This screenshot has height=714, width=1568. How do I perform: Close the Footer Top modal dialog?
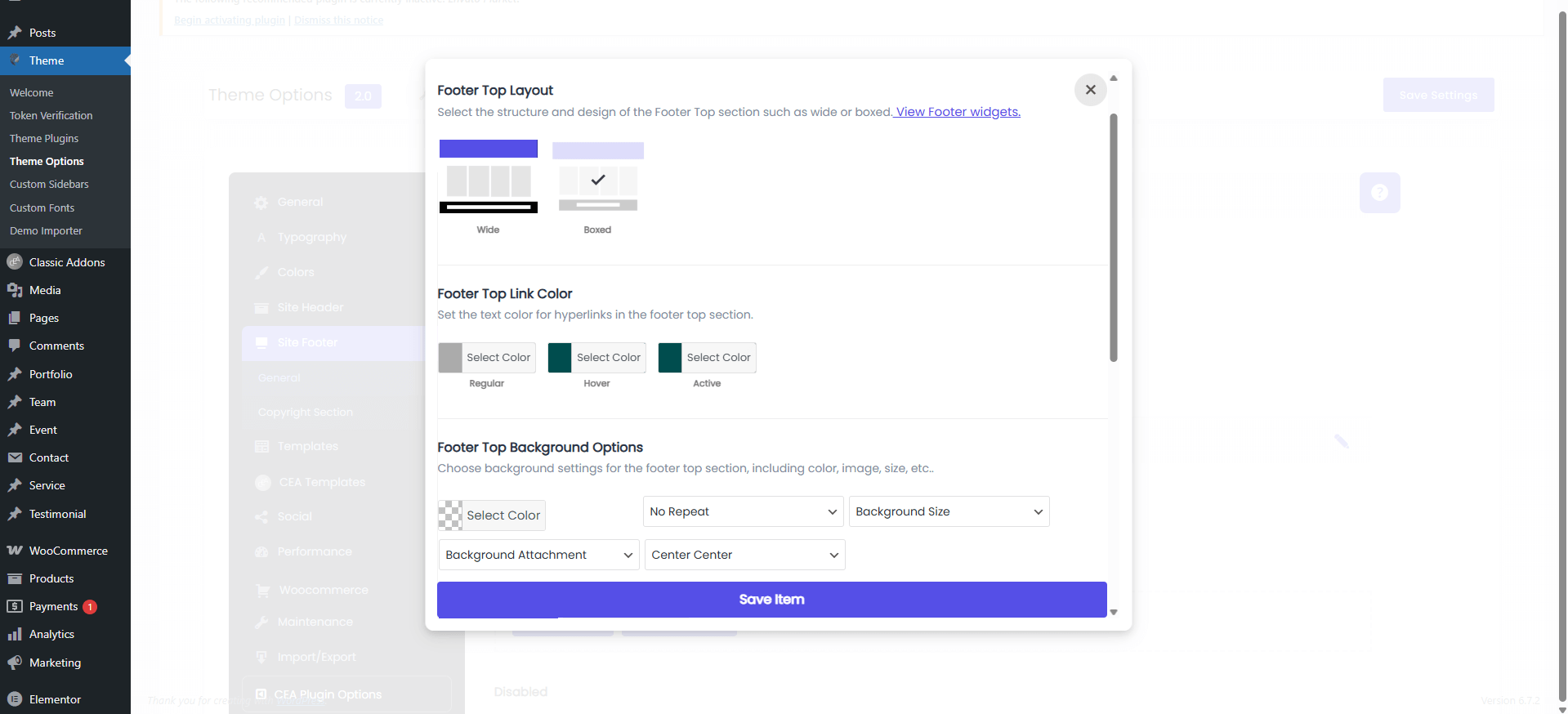[1090, 90]
